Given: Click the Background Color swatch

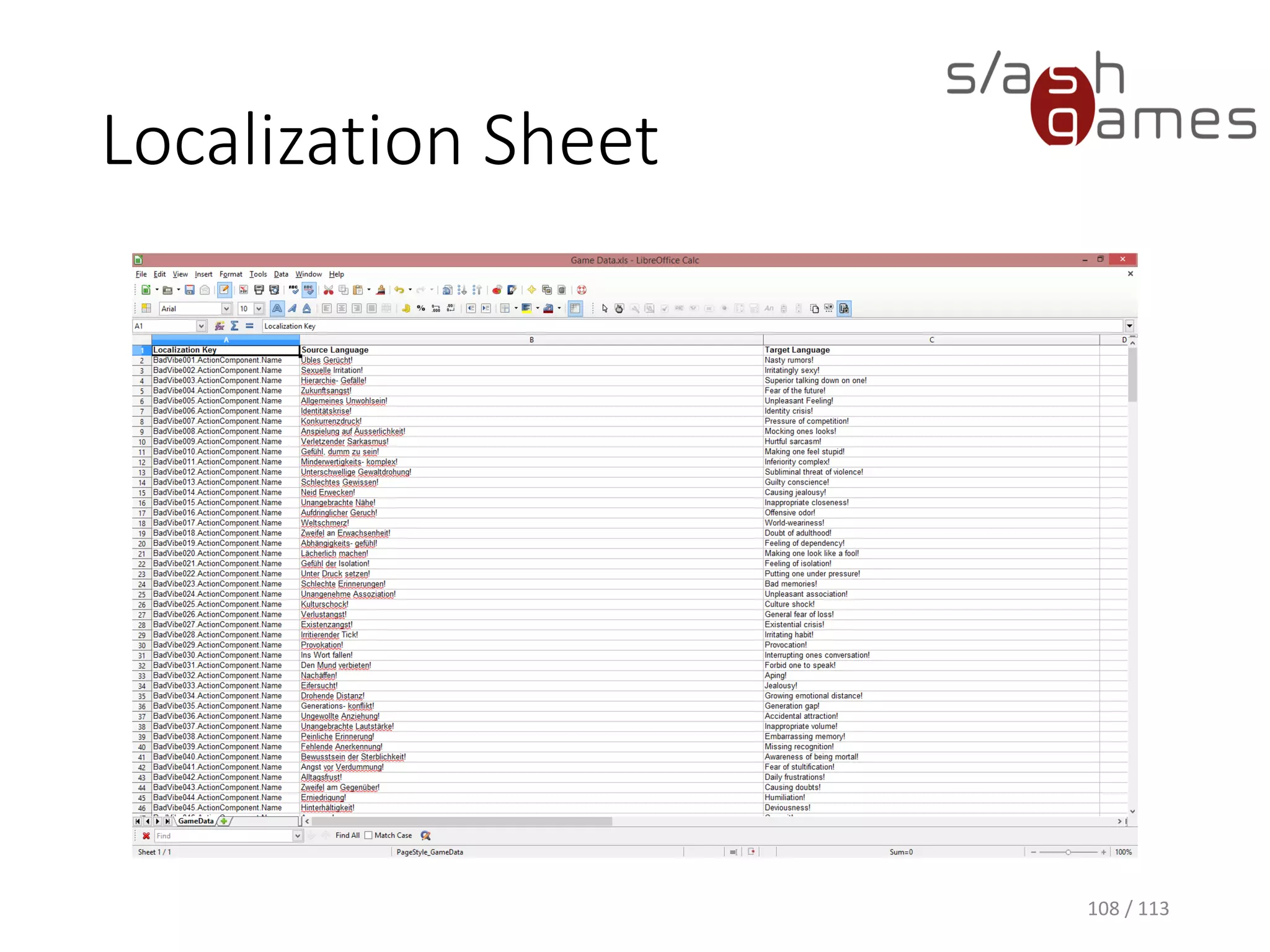Looking at the screenshot, I should 526,309.
